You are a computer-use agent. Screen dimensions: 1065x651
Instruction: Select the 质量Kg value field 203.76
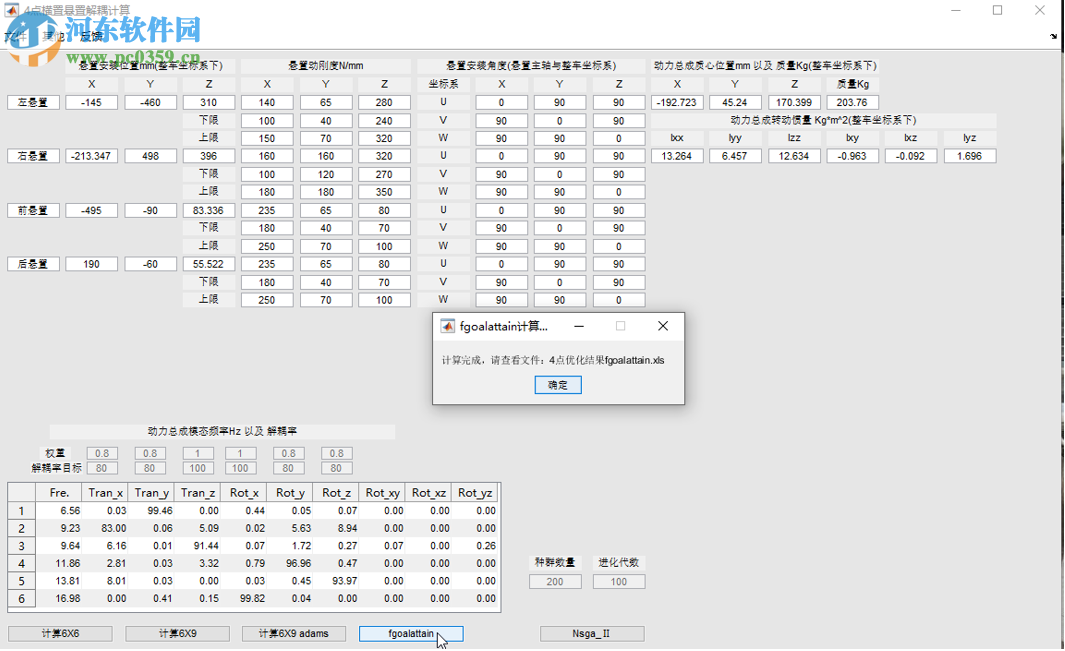[853, 102]
